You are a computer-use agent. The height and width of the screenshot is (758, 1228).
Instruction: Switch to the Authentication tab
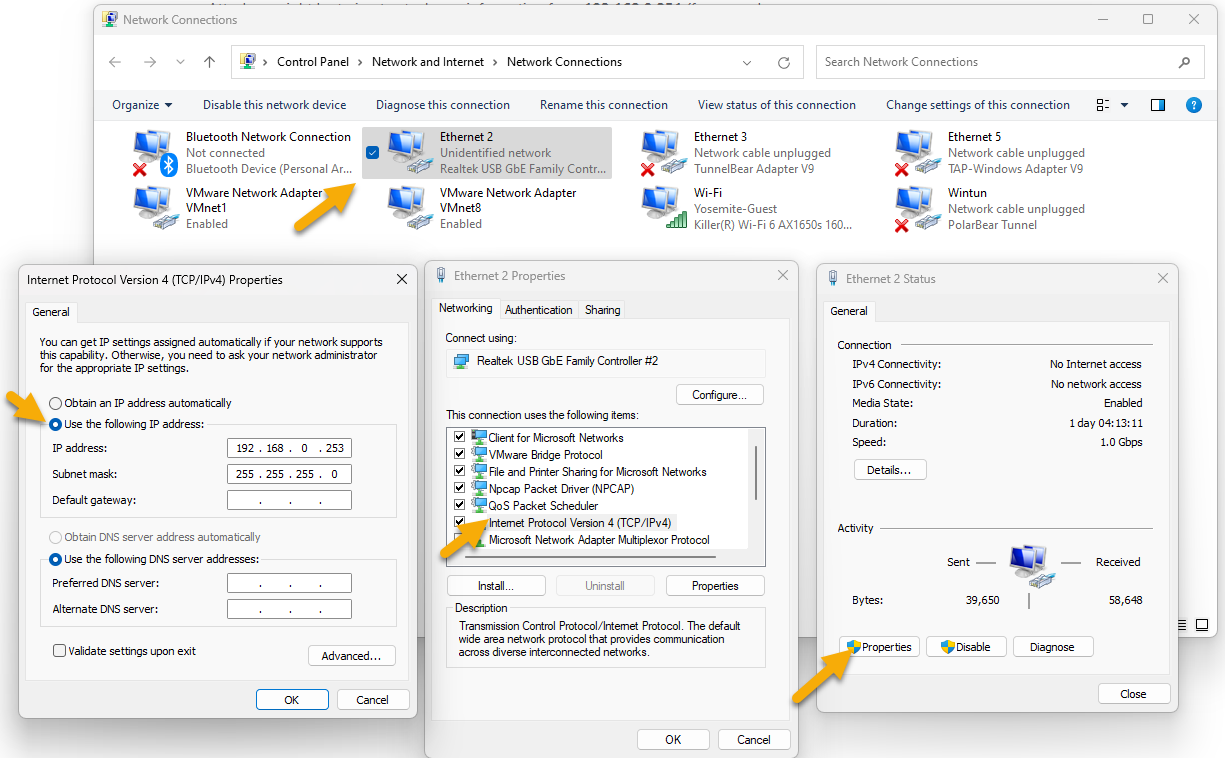pyautogui.click(x=538, y=310)
